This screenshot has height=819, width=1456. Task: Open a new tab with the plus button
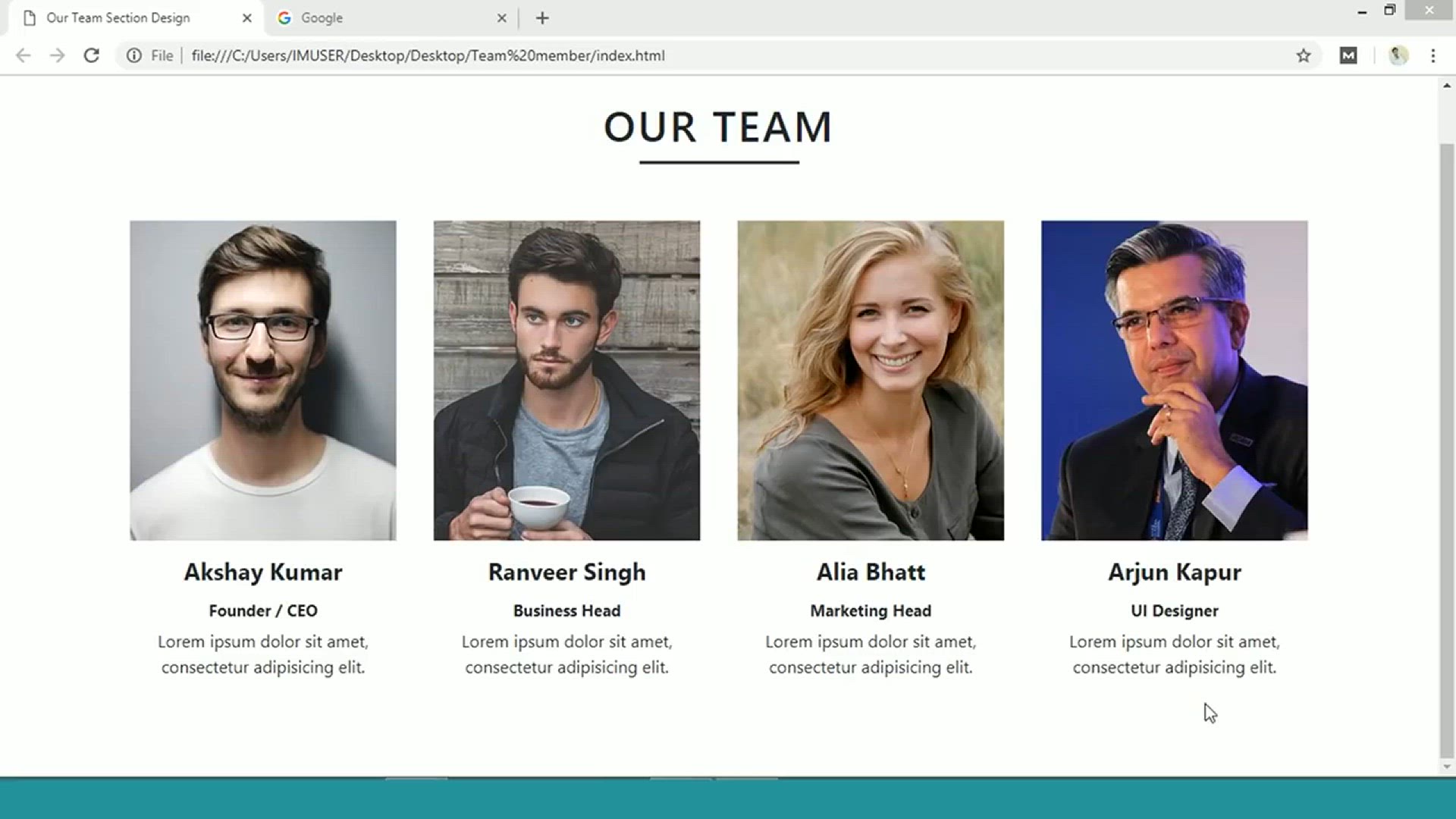[x=542, y=18]
